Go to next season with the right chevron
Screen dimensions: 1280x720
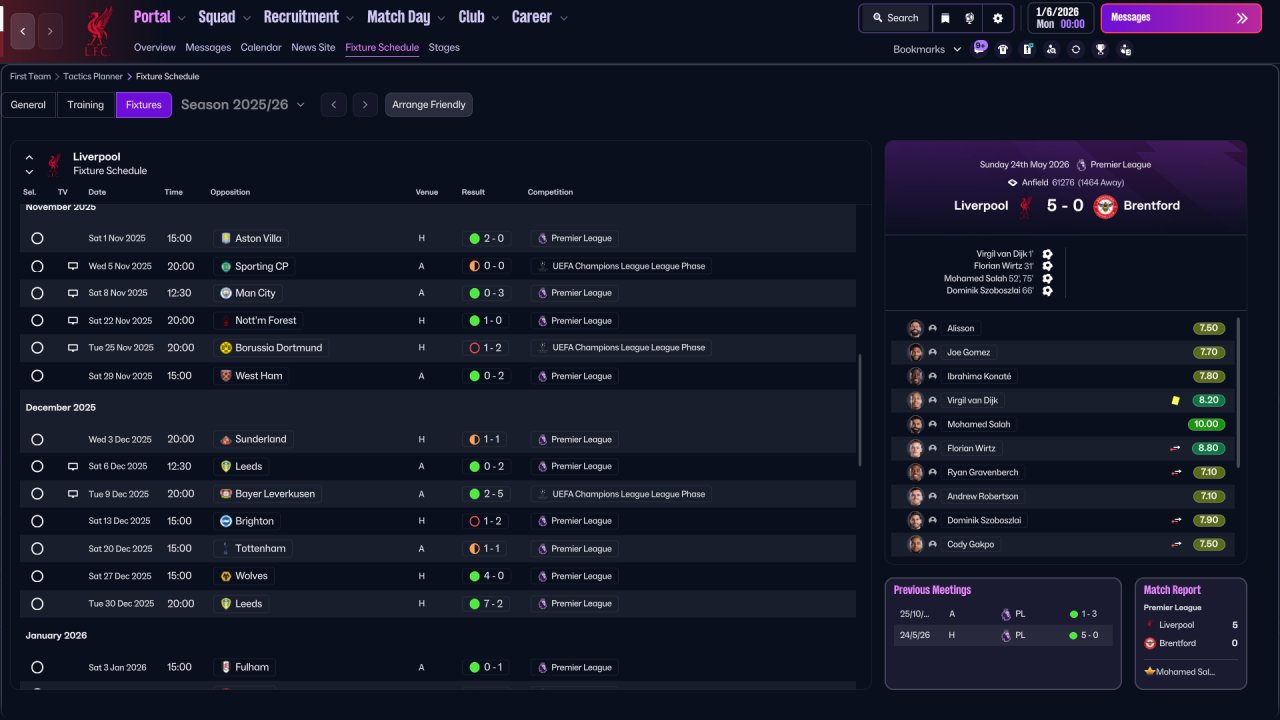365,105
